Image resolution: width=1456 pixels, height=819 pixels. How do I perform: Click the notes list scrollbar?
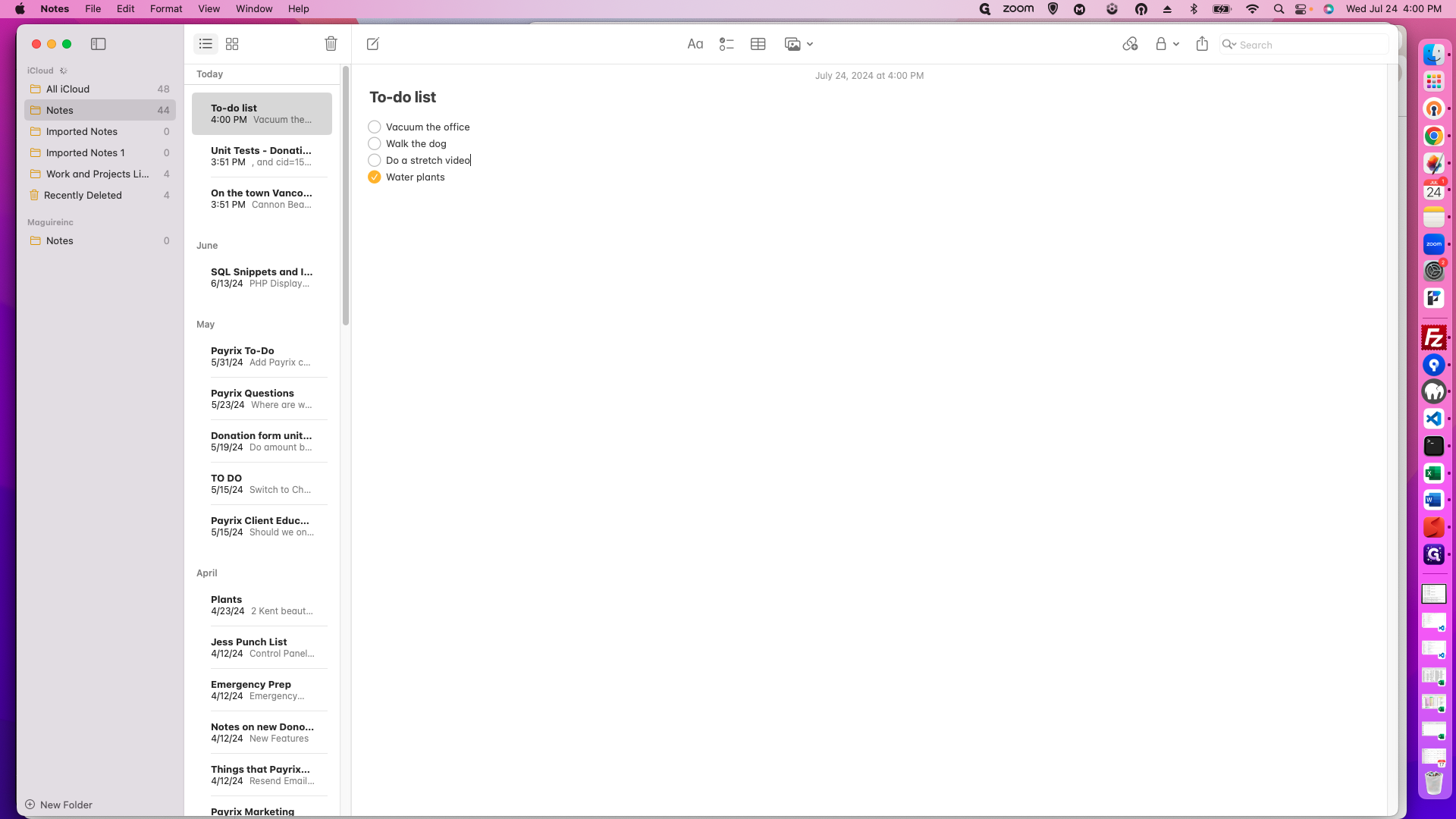point(346,196)
